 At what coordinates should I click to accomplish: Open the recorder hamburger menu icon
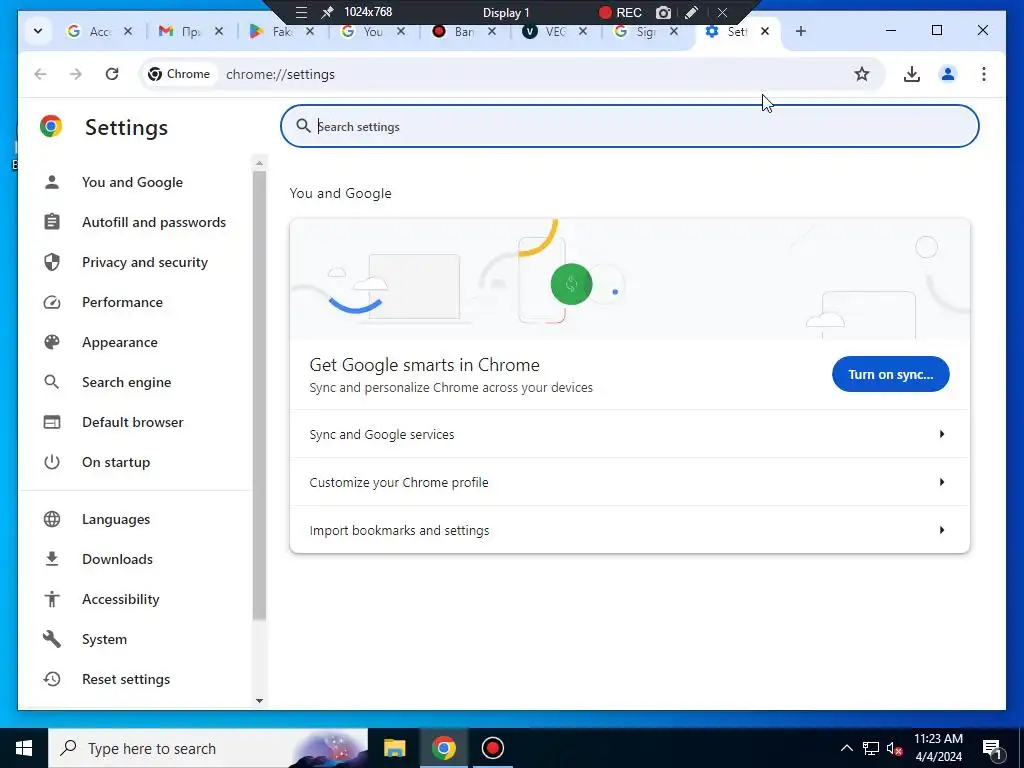tap(301, 12)
